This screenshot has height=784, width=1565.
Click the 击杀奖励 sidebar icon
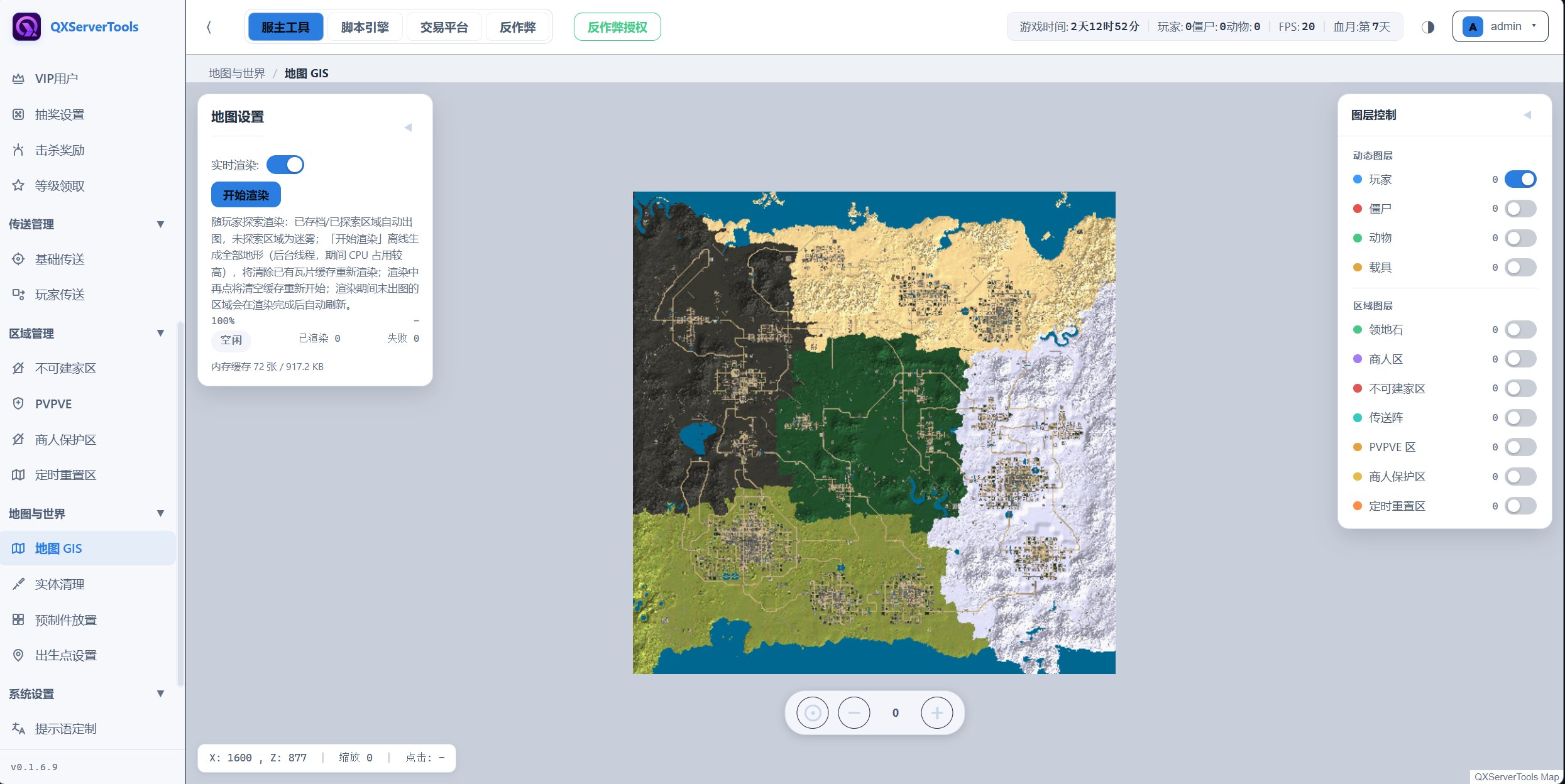[x=18, y=150]
